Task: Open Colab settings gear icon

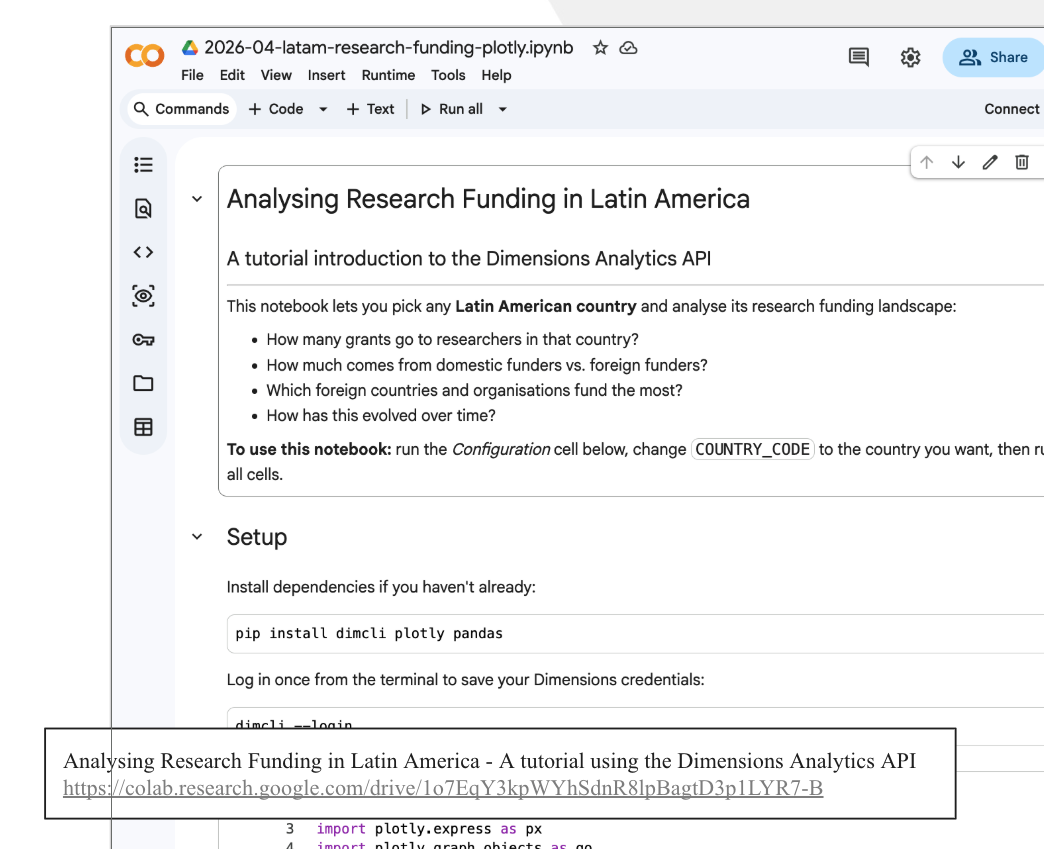Action: [x=910, y=58]
